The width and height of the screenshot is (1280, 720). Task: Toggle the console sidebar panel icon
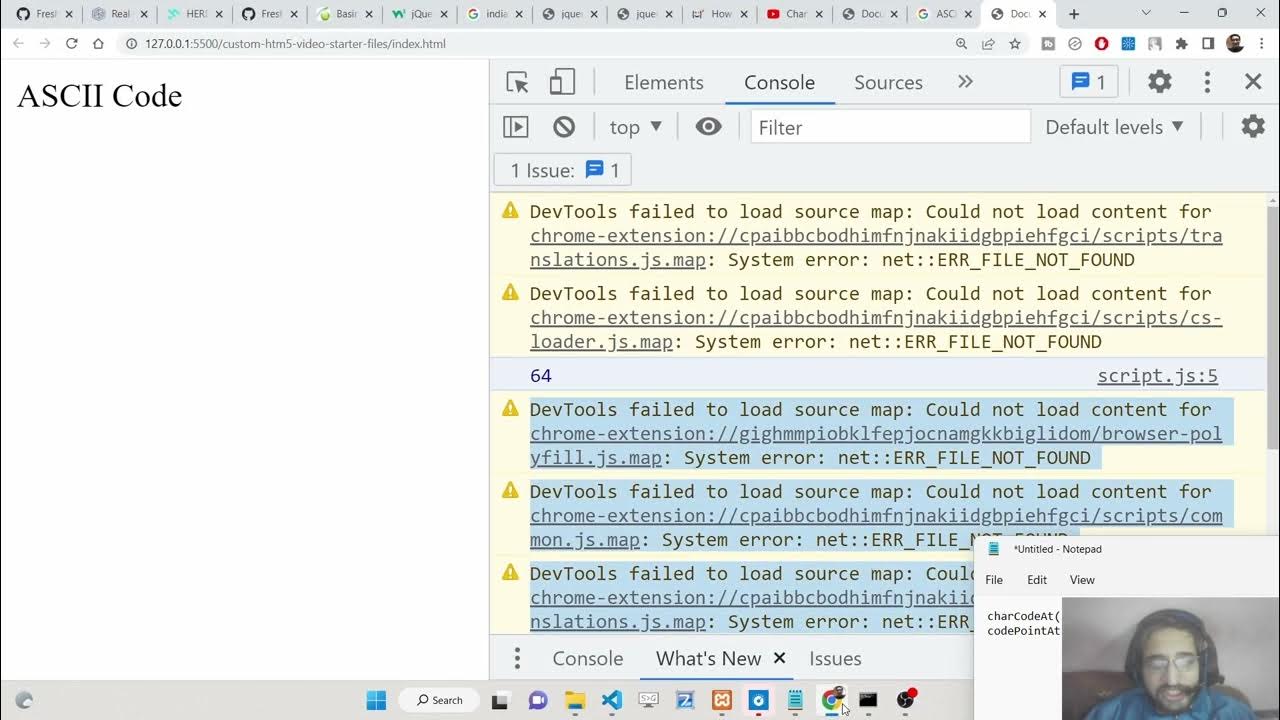[x=516, y=127]
